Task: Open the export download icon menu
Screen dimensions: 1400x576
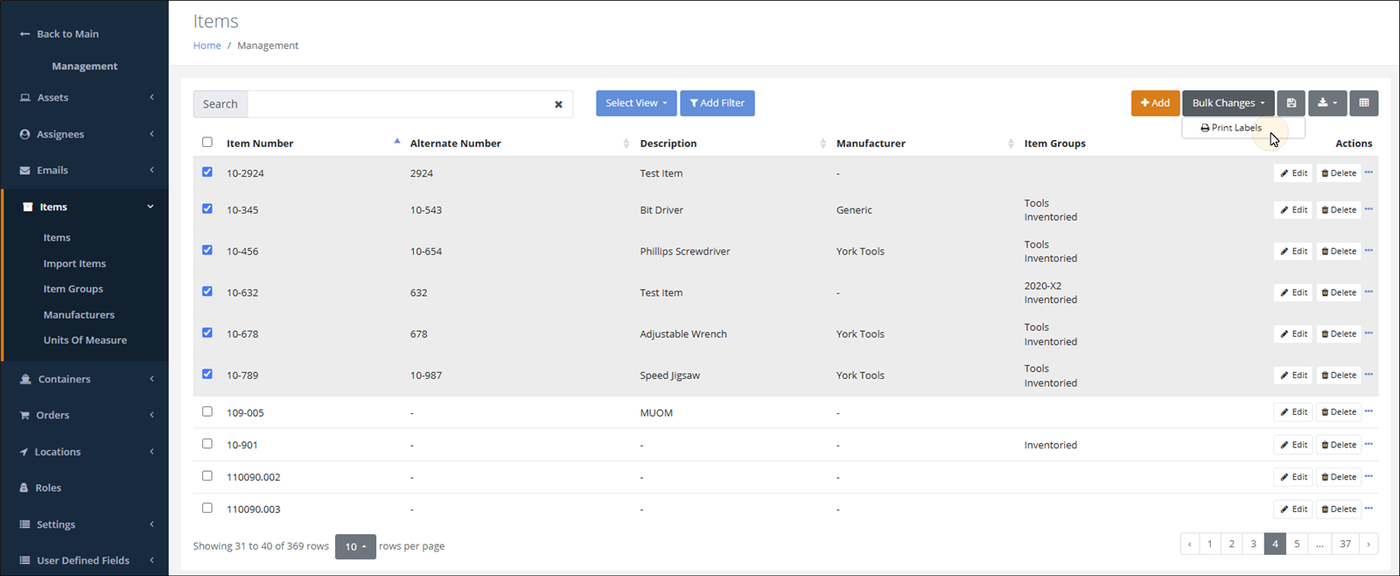Action: 1327,103
